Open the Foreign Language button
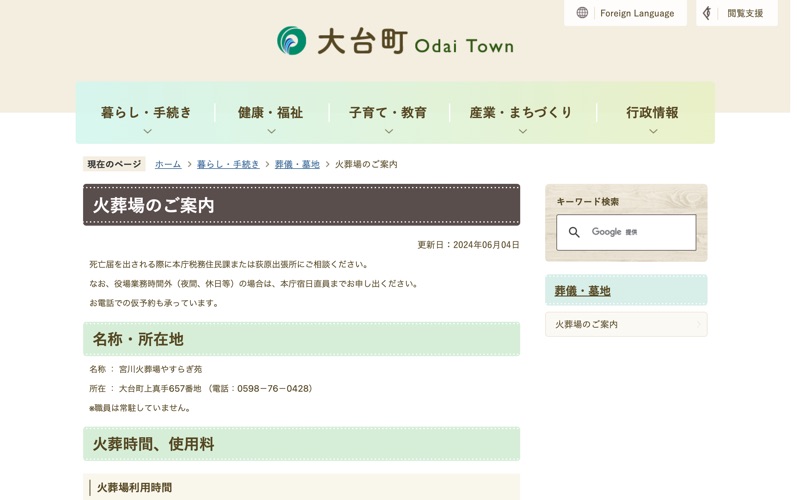800x500 pixels. (x=626, y=13)
